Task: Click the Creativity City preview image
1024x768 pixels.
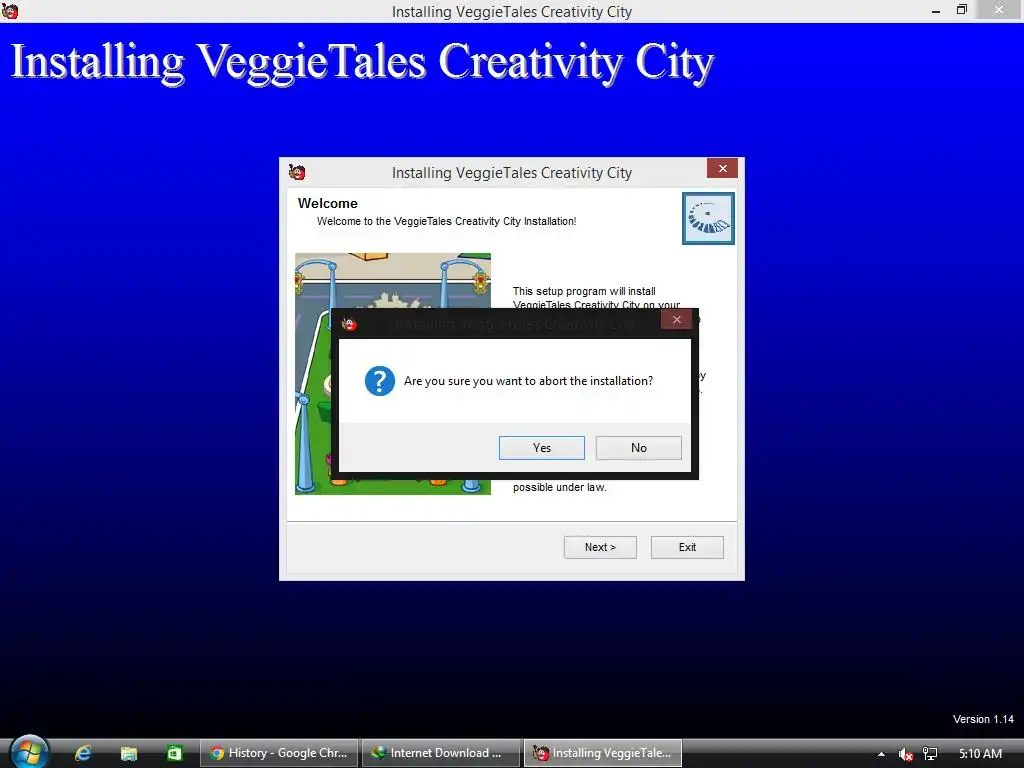Action: pyautogui.click(x=392, y=374)
